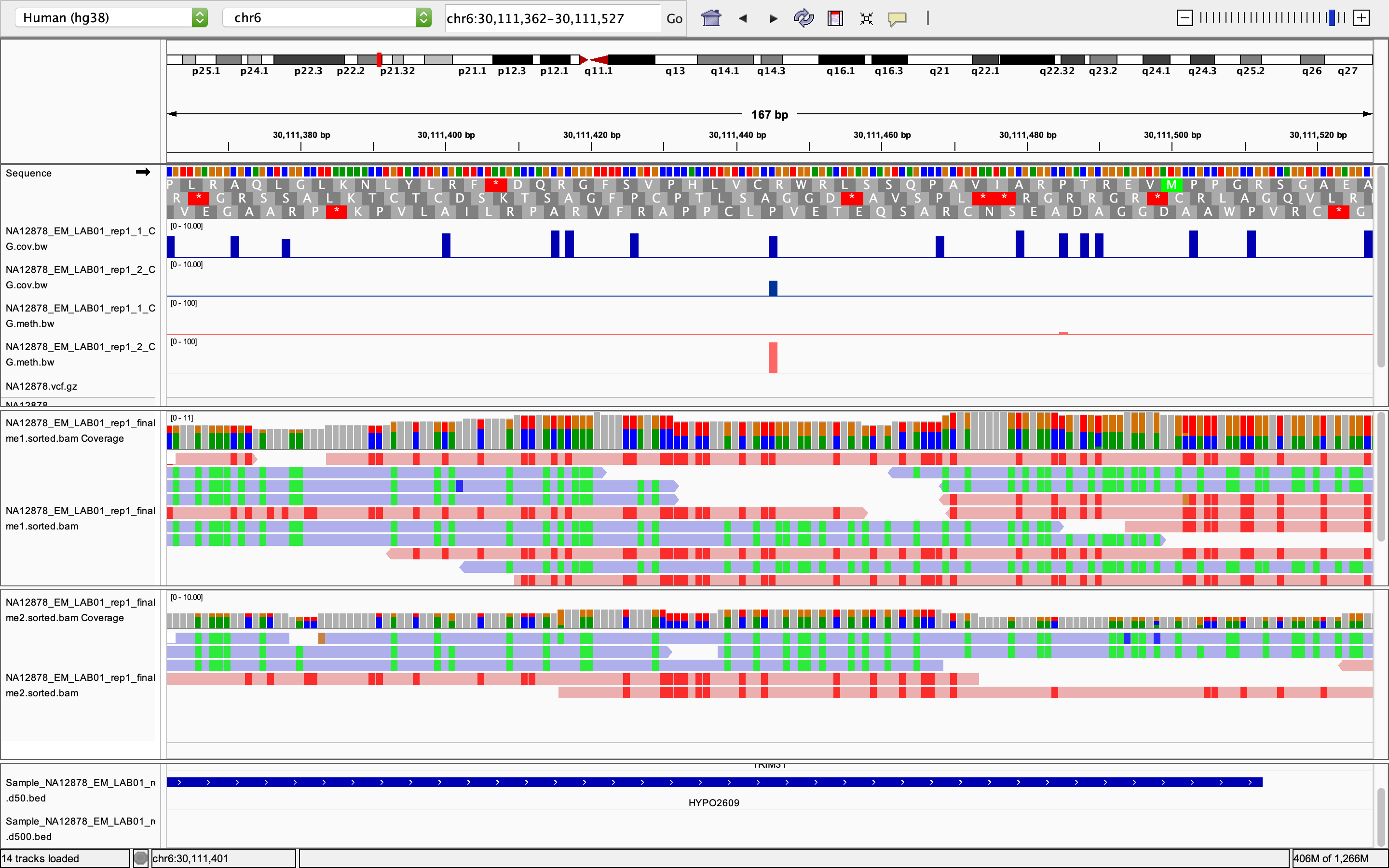The width and height of the screenshot is (1389, 868).
Task: Select the .d500.bed track label
Action: (x=81, y=828)
